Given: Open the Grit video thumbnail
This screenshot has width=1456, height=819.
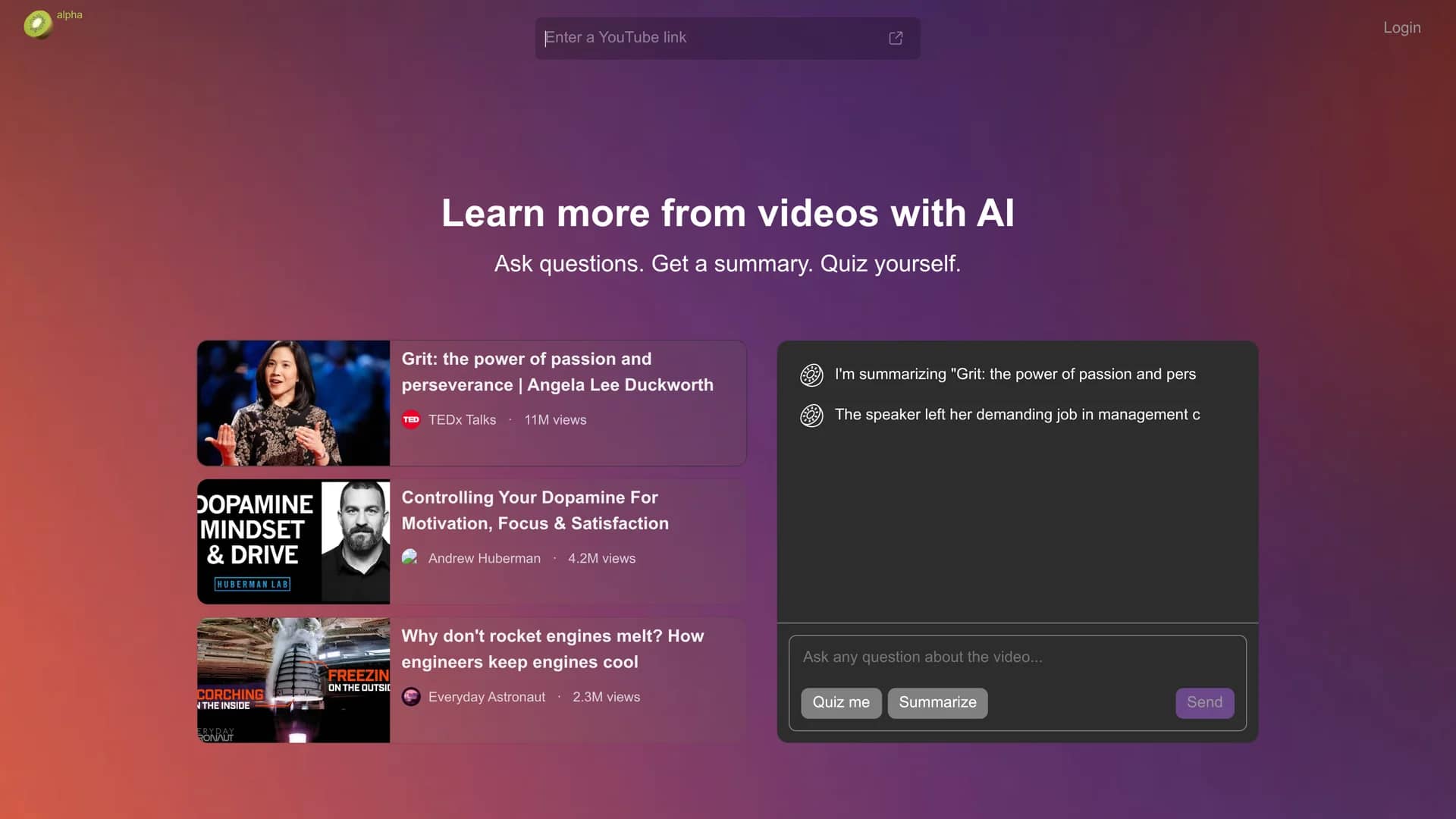Looking at the screenshot, I should click(x=293, y=403).
